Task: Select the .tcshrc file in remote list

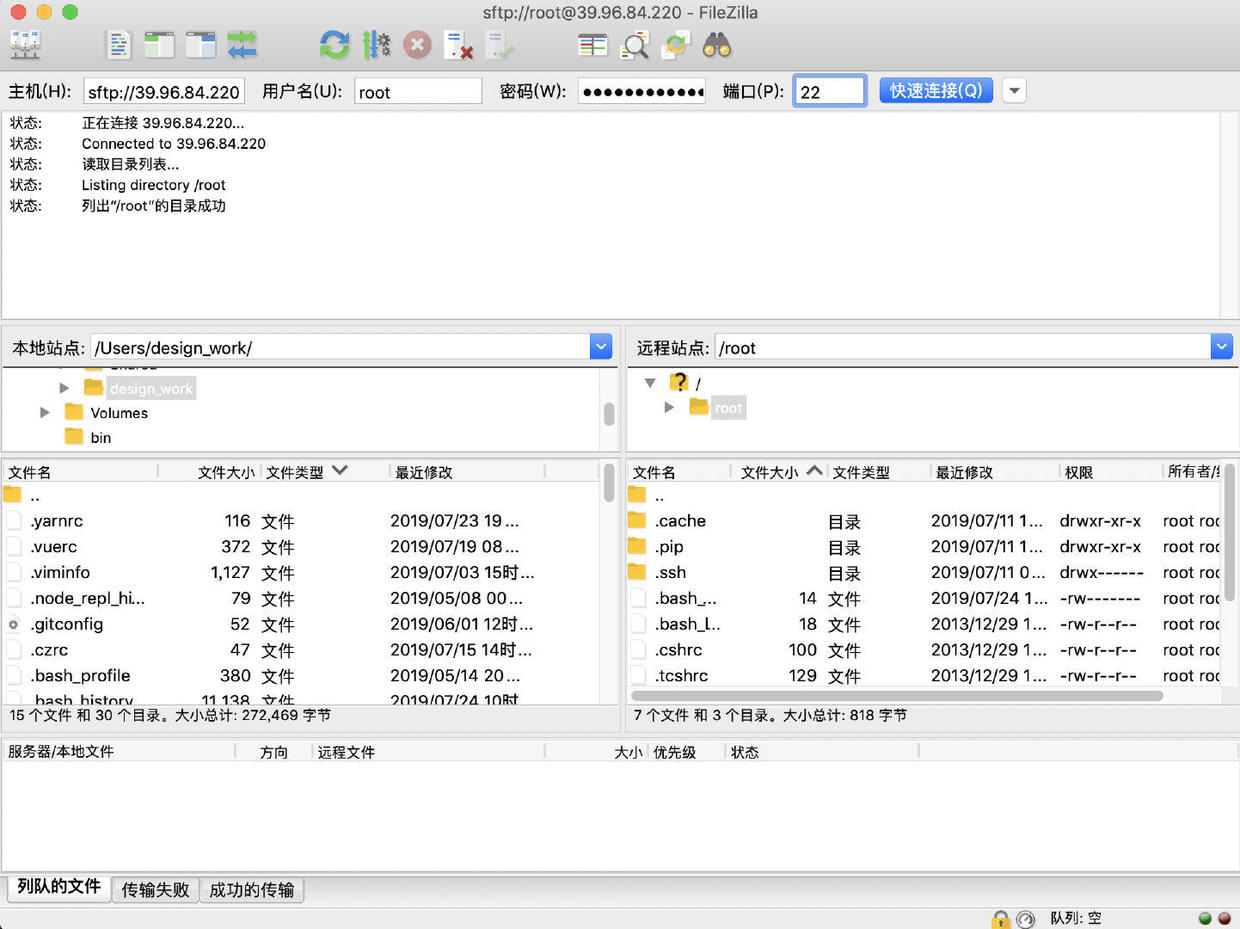Action: click(x=924, y=675)
